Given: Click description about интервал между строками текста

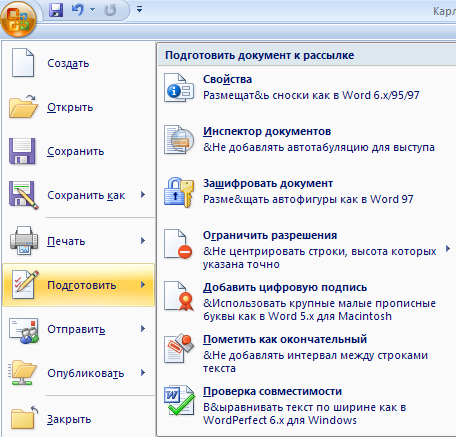Looking at the screenshot, I should [316, 361].
